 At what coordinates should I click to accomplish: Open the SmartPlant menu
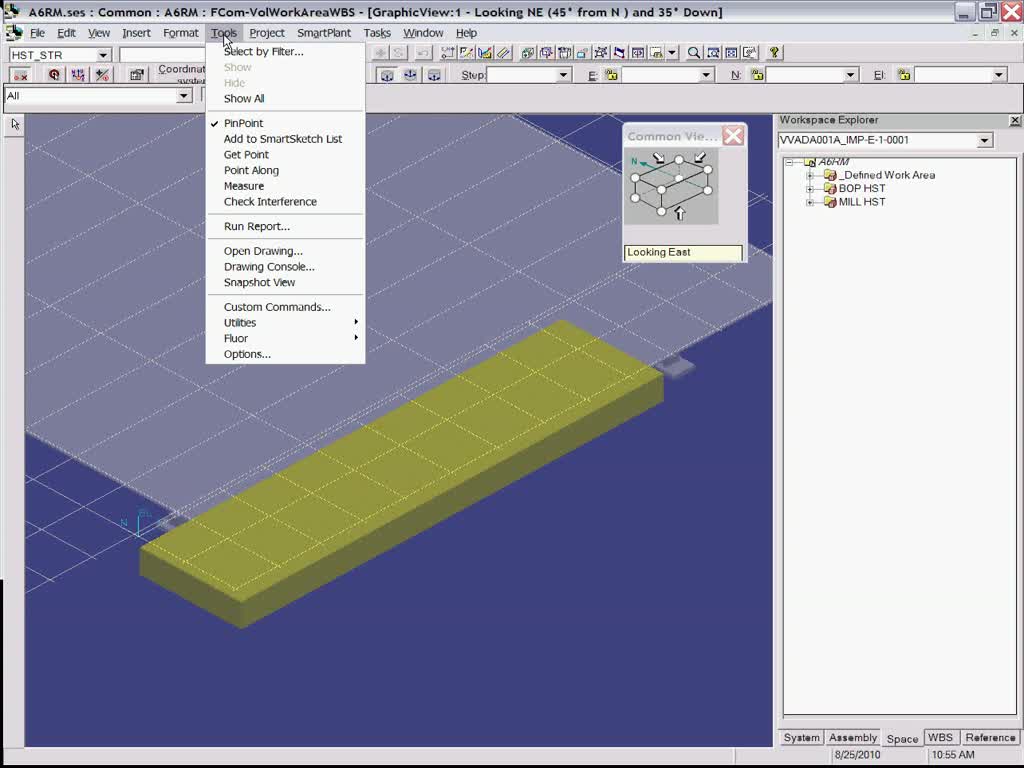pos(324,33)
